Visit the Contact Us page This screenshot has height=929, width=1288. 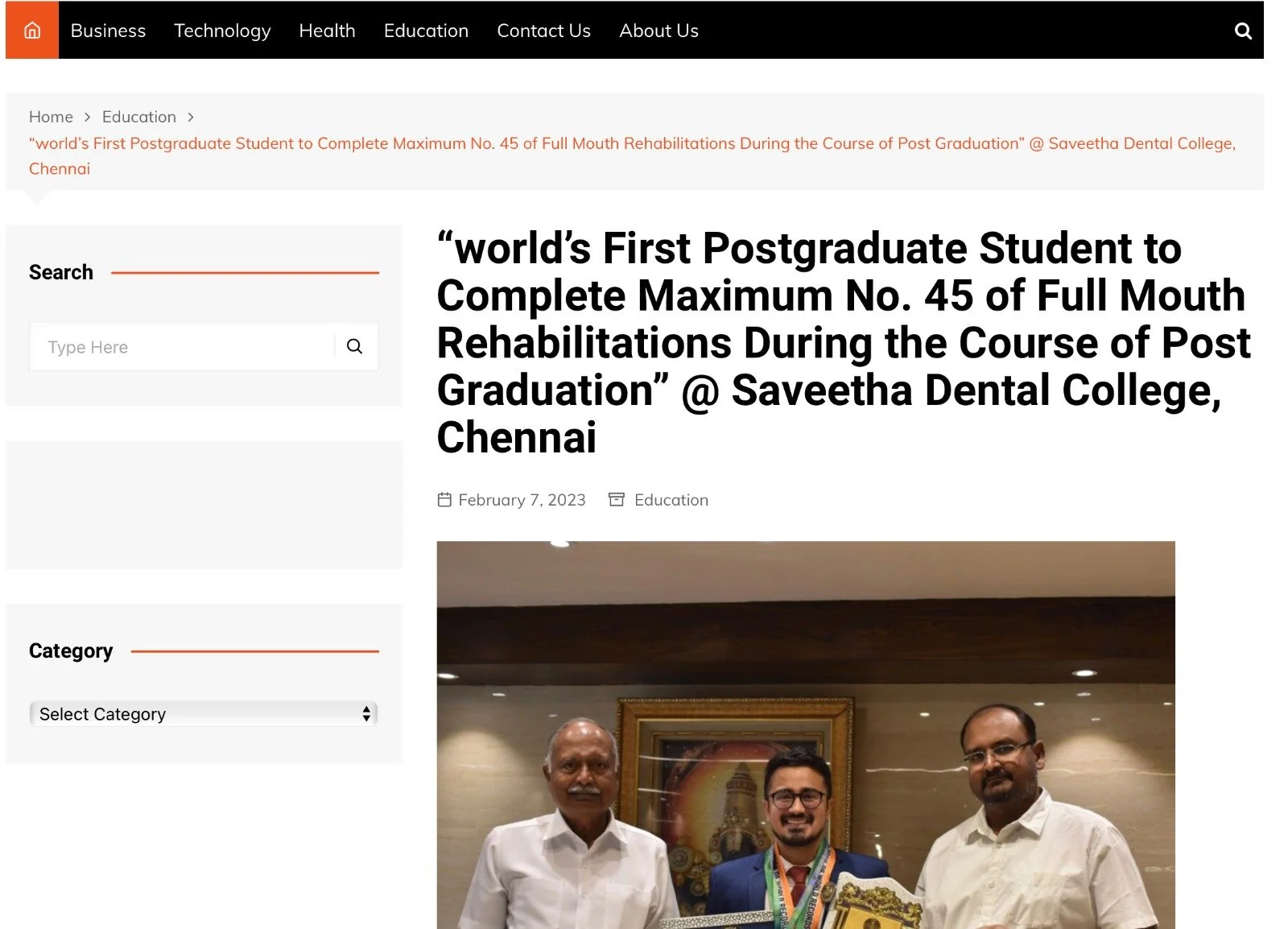(x=543, y=31)
